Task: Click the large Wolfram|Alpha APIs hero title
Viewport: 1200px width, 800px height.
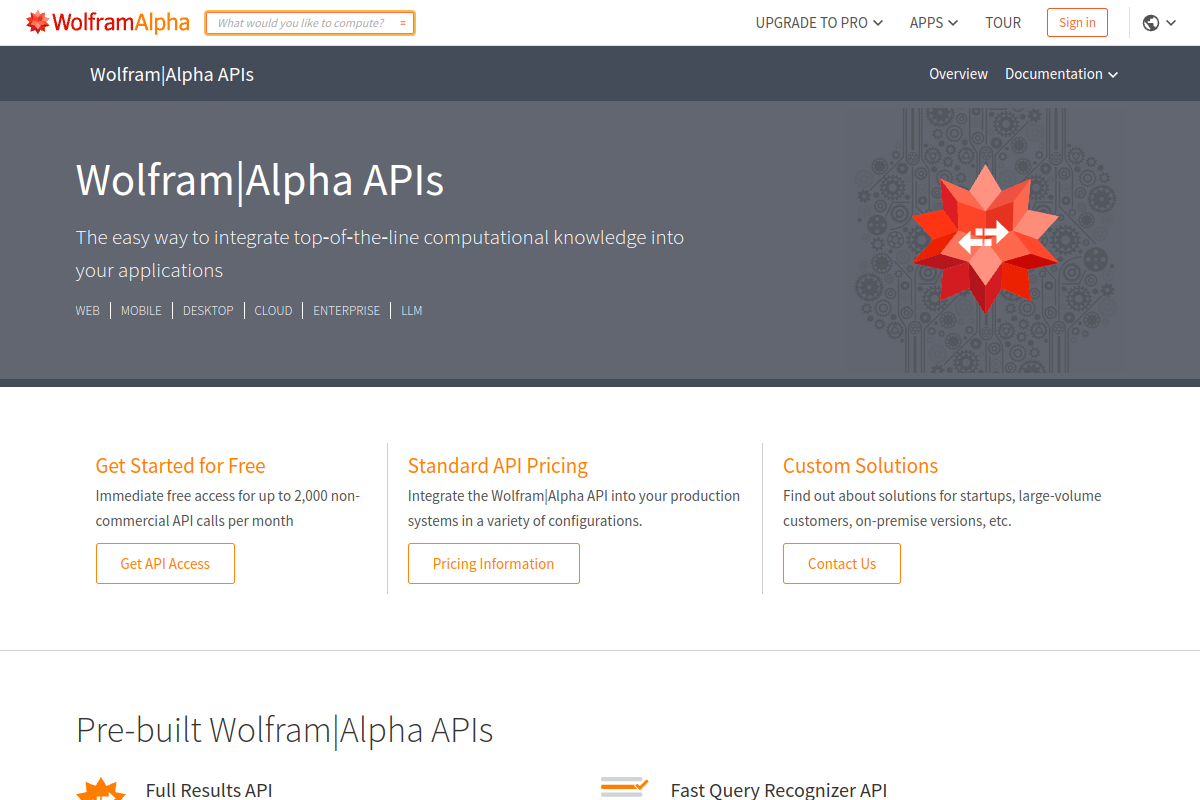Action: point(260,181)
